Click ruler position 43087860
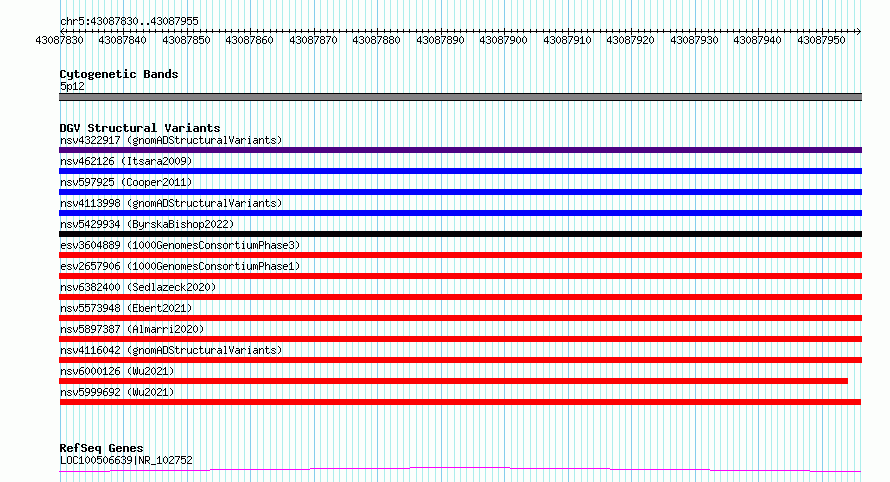 point(249,40)
